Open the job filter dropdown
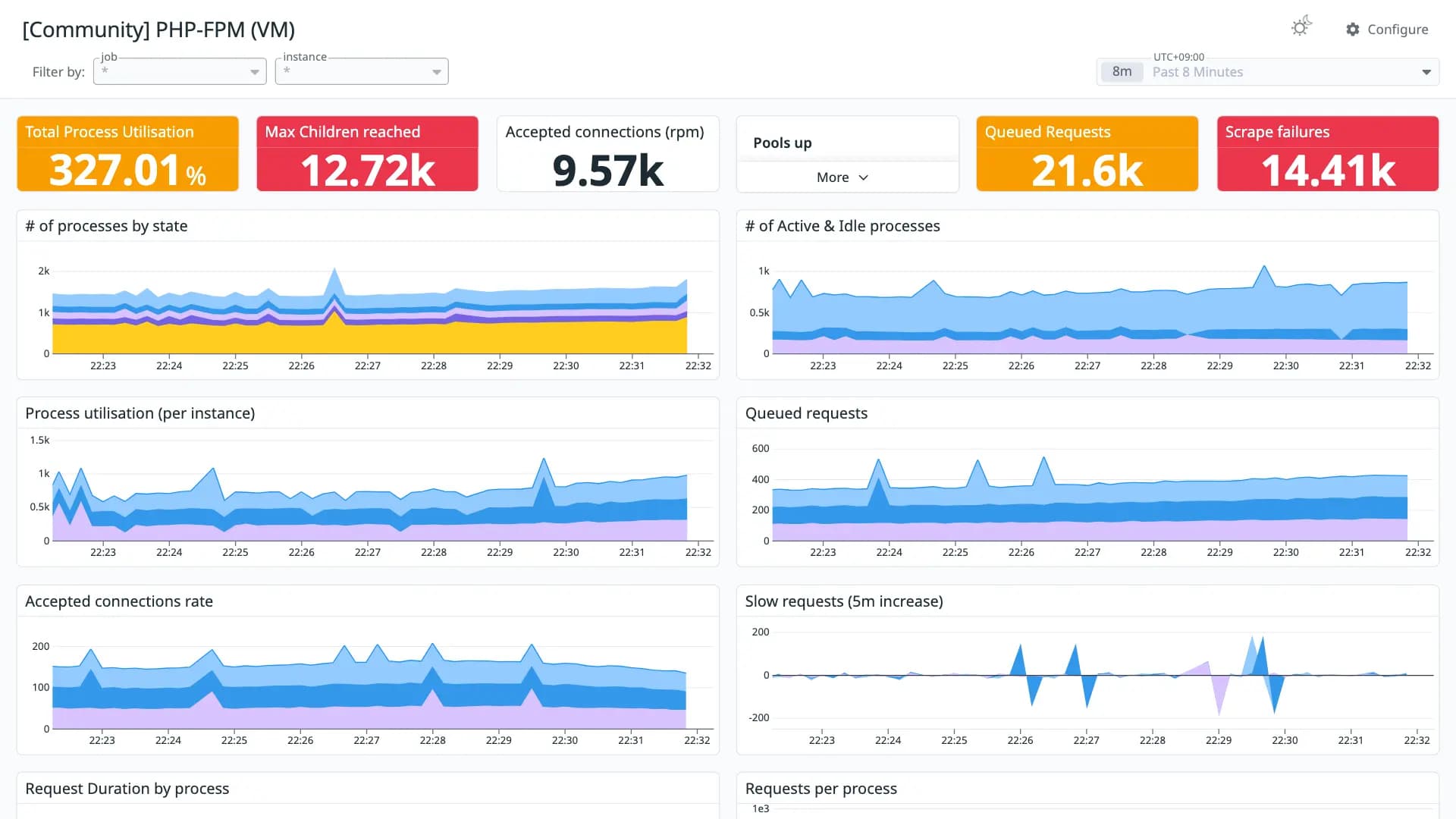 (180, 71)
